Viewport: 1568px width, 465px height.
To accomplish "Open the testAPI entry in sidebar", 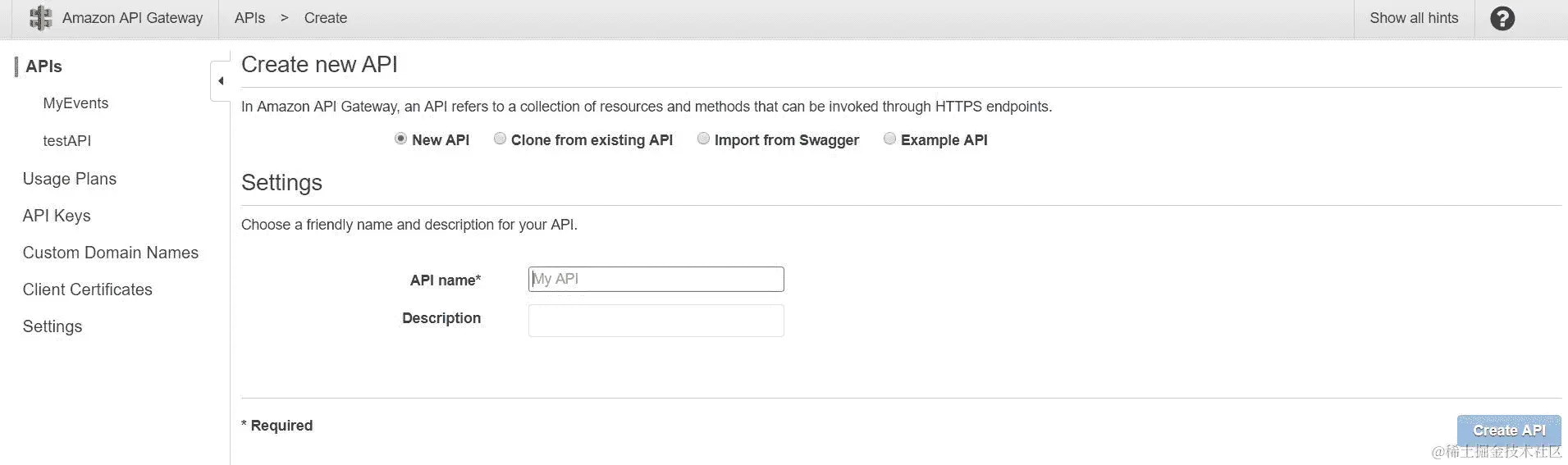I will click(x=66, y=141).
